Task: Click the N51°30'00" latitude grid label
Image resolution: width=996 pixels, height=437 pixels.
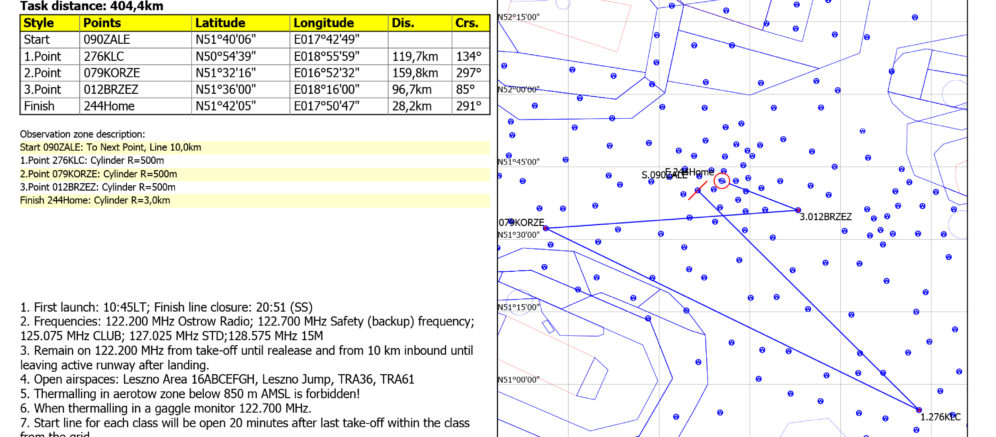Action: click(519, 235)
